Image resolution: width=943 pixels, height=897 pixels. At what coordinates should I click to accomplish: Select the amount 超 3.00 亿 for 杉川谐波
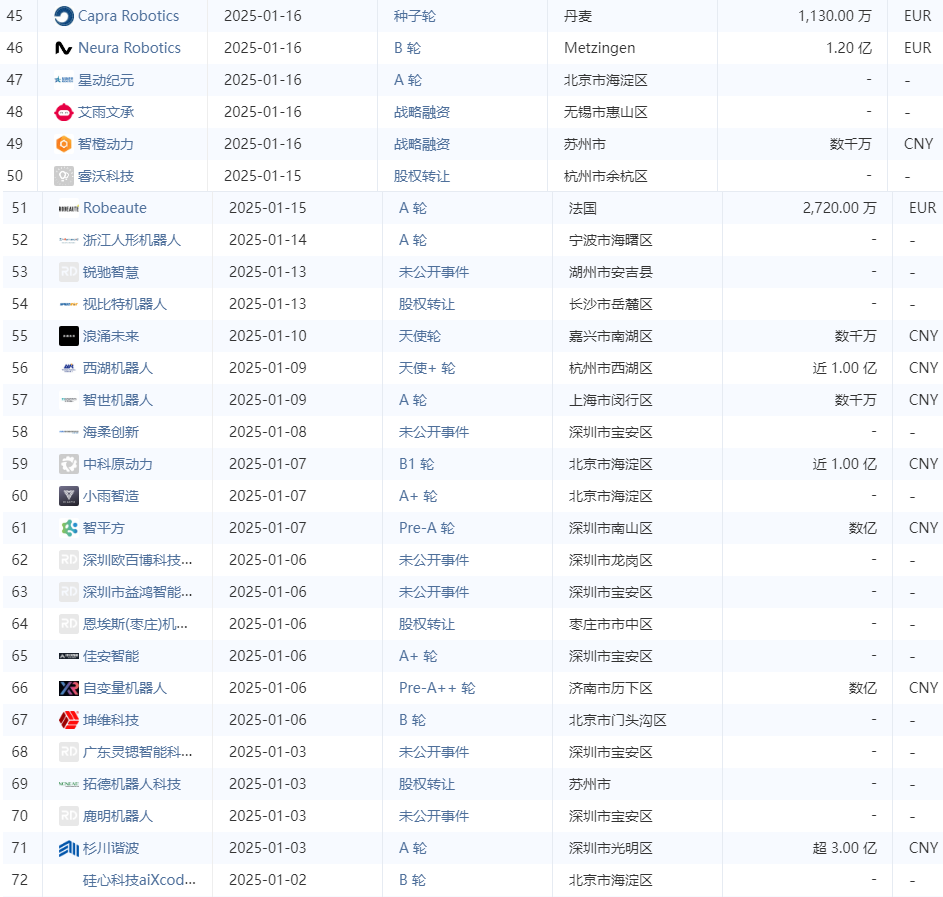(x=844, y=848)
